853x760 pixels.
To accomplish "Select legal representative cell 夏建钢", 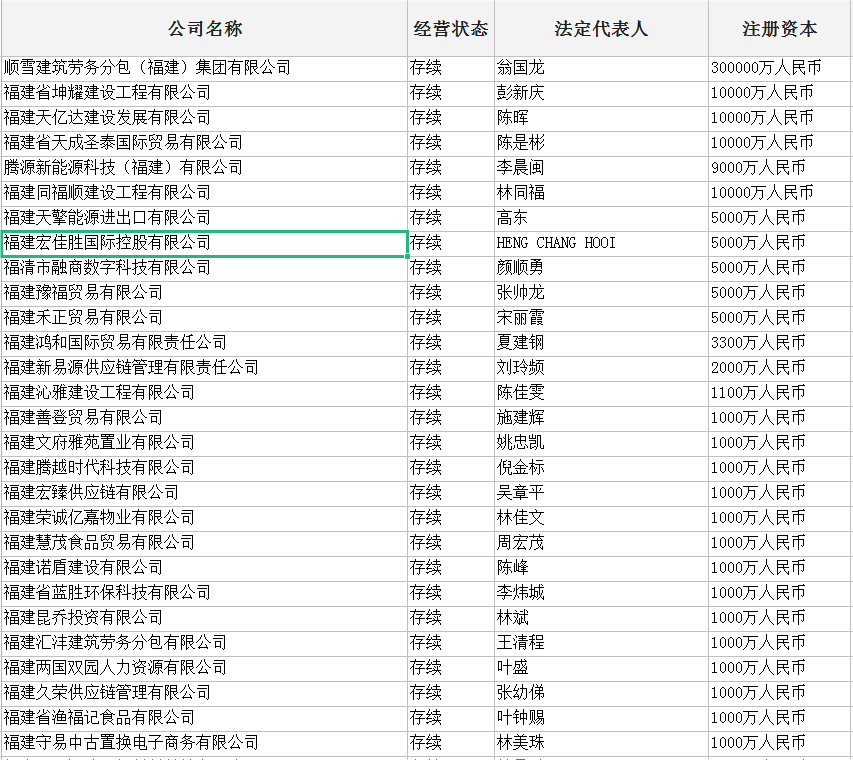I will coord(601,343).
